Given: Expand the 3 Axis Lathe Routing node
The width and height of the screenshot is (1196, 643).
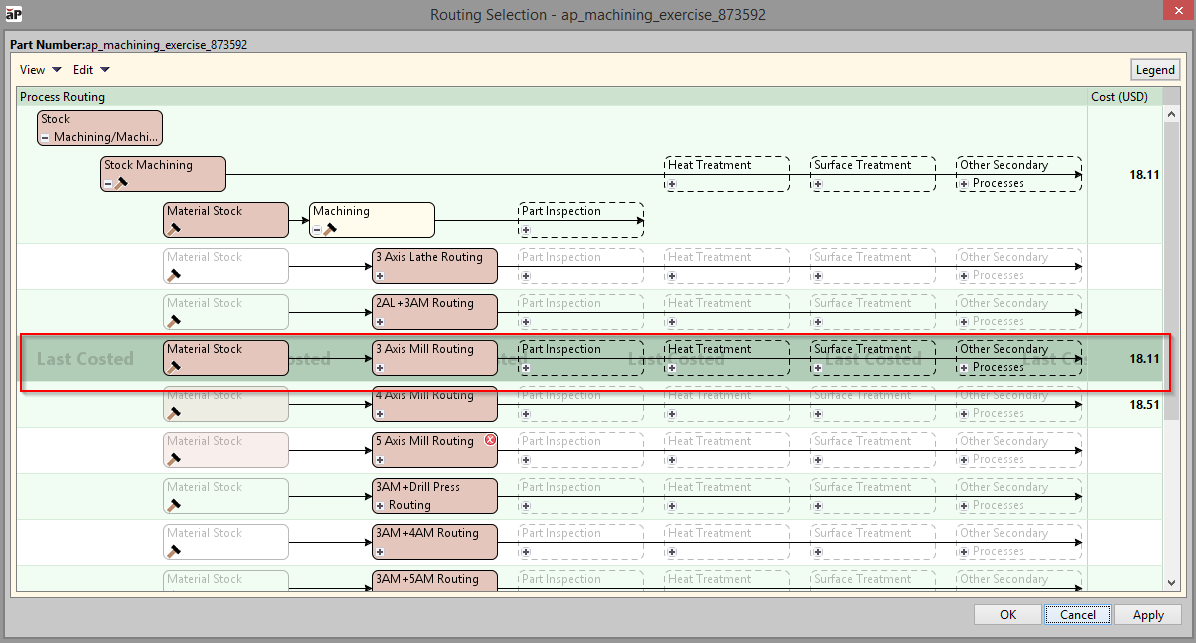Looking at the screenshot, I should pyautogui.click(x=380, y=275).
